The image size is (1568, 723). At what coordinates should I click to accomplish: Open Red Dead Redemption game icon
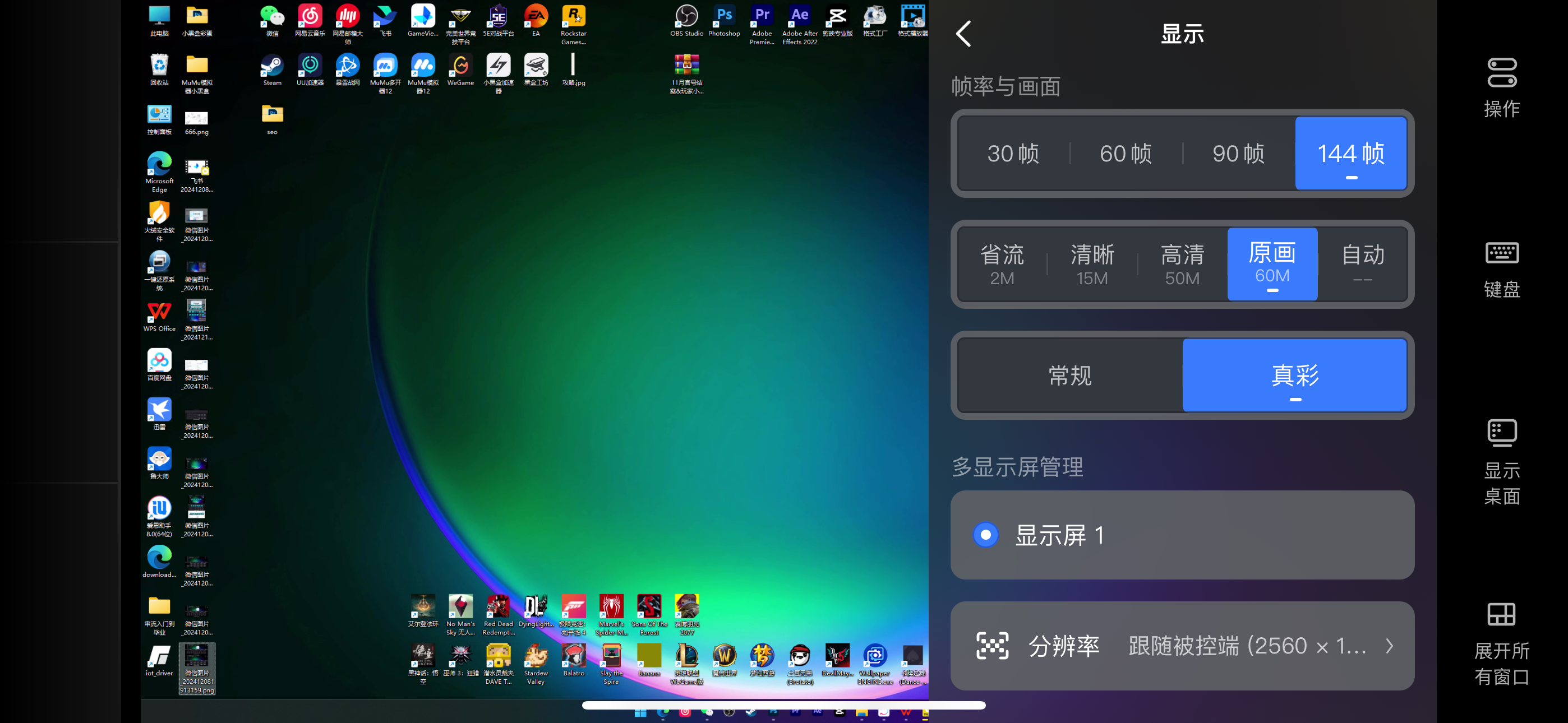(x=498, y=615)
